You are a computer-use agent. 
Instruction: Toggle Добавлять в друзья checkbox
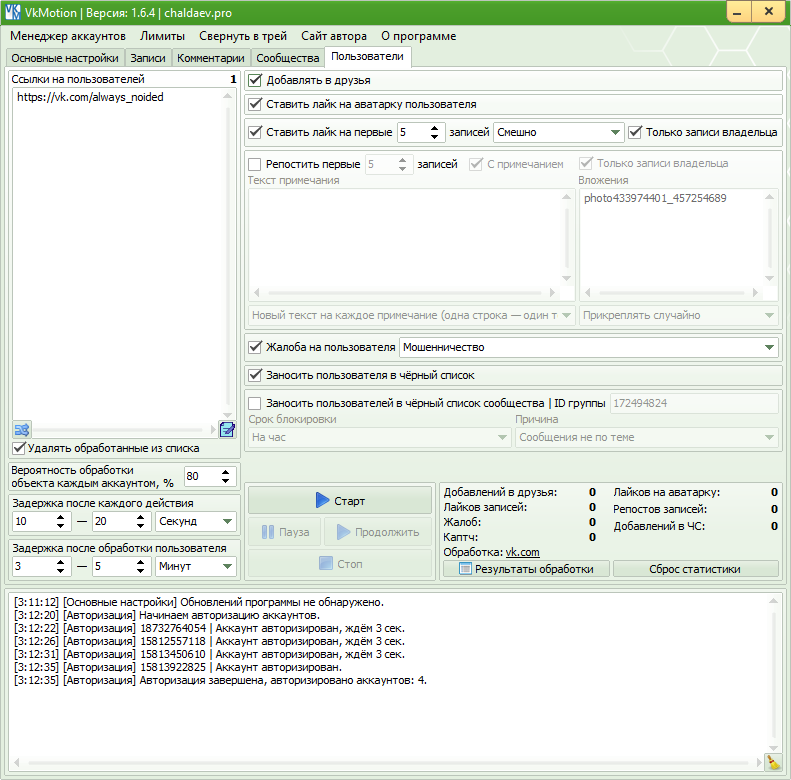pyautogui.click(x=256, y=80)
